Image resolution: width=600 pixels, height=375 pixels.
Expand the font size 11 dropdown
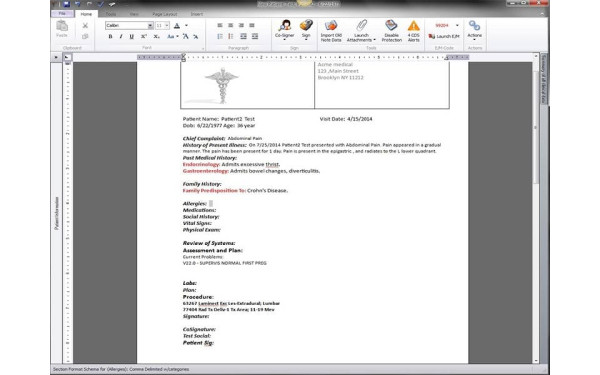pyautogui.click(x=167, y=25)
